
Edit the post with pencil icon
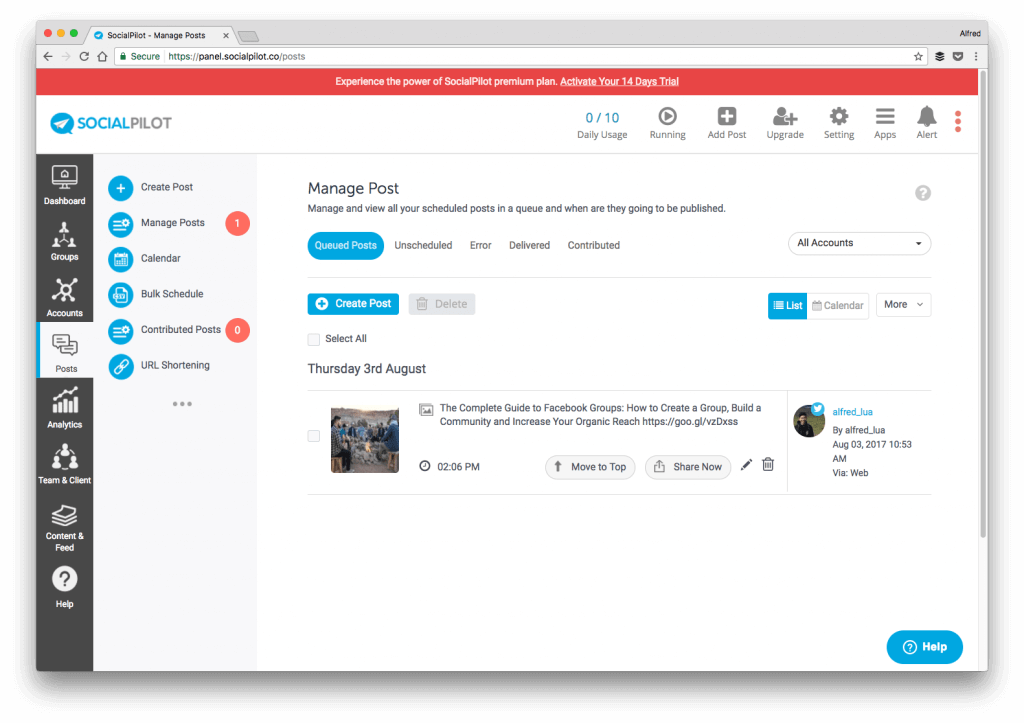(x=746, y=465)
